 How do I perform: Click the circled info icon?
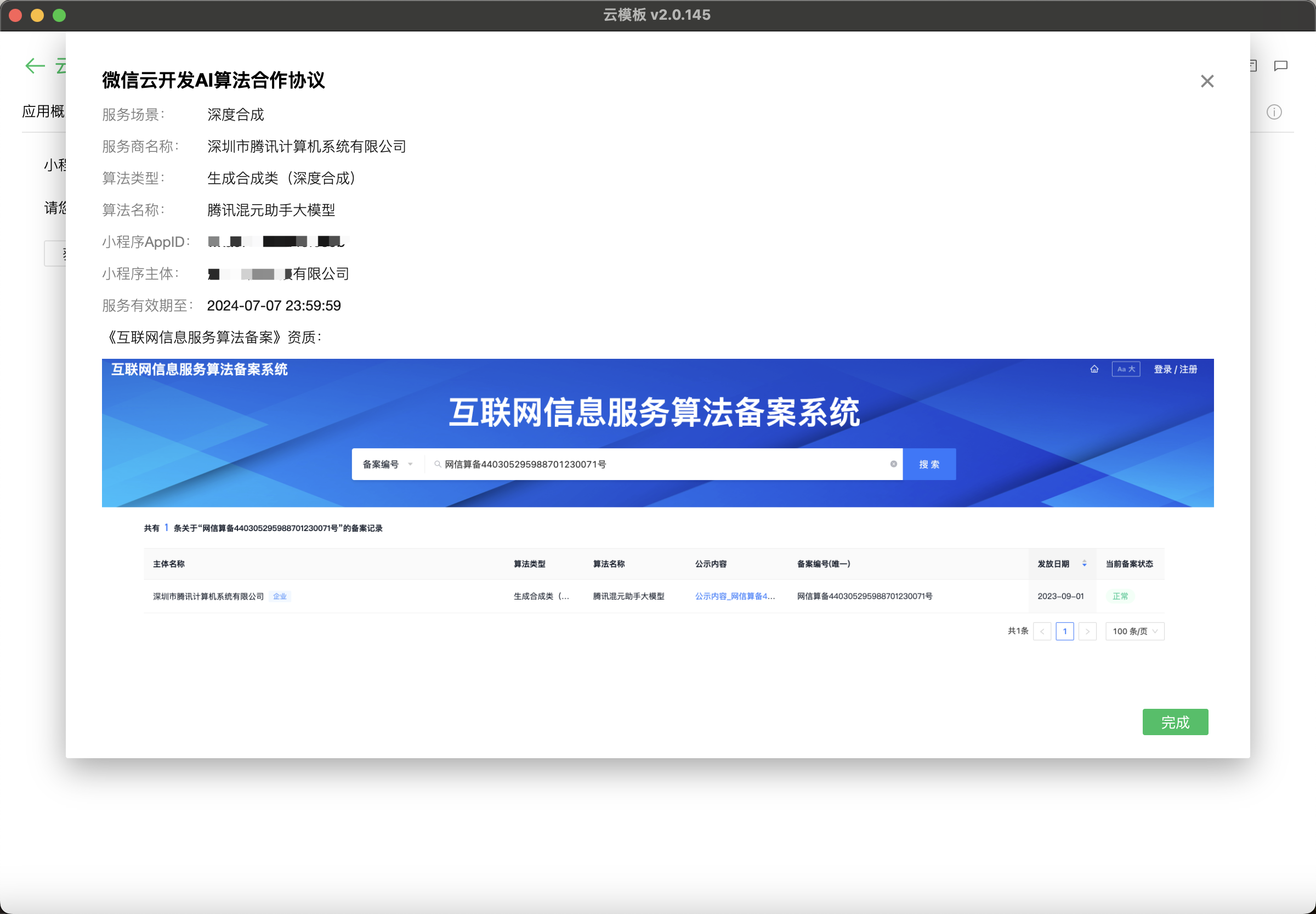[1274, 112]
